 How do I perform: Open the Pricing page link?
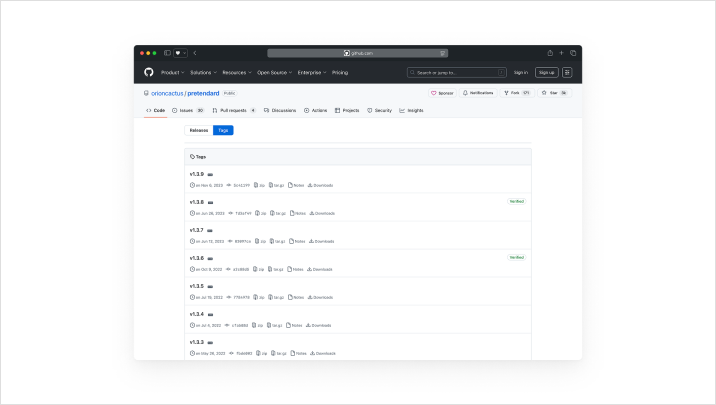340,73
